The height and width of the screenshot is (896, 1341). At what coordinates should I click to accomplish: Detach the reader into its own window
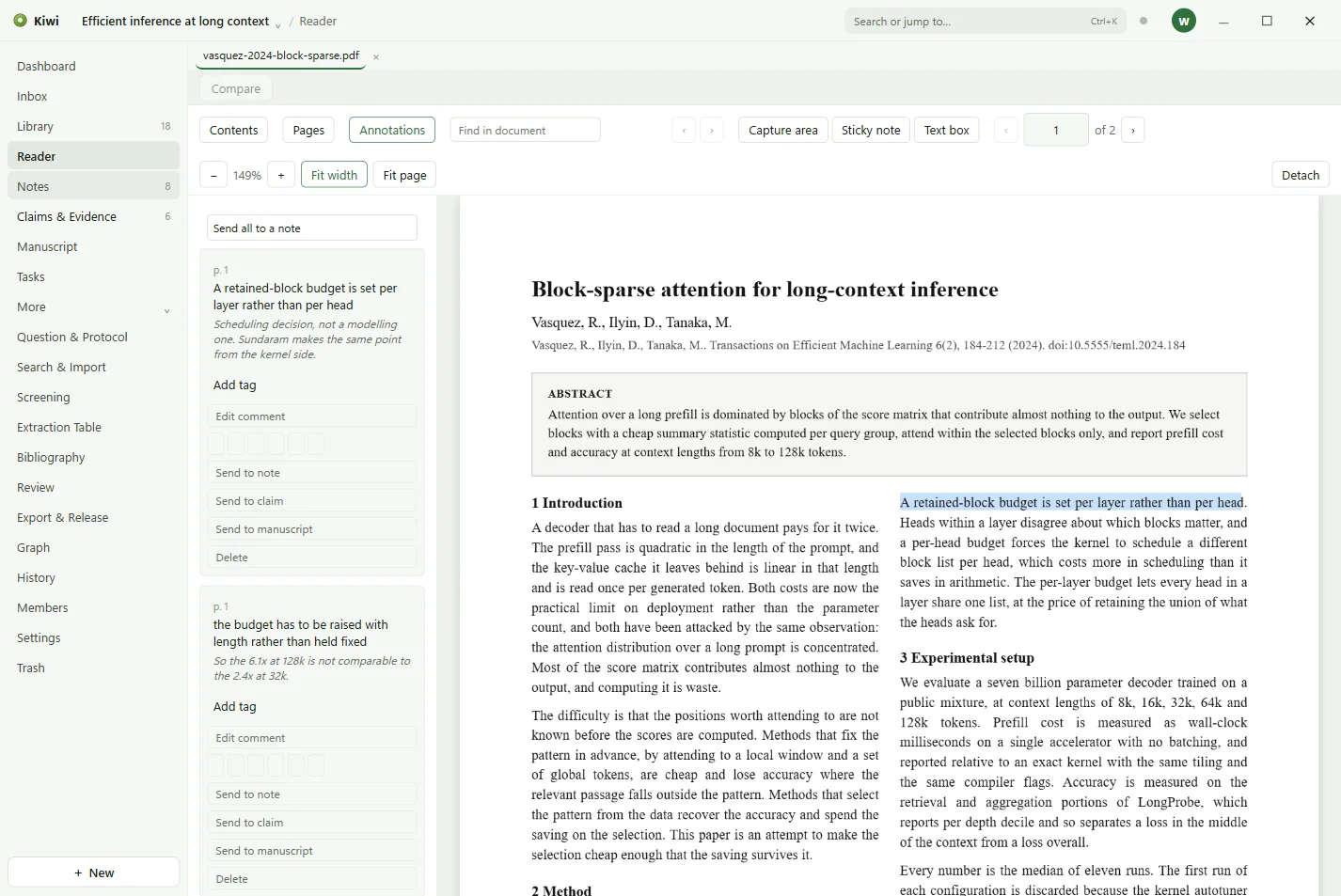pyautogui.click(x=1301, y=175)
